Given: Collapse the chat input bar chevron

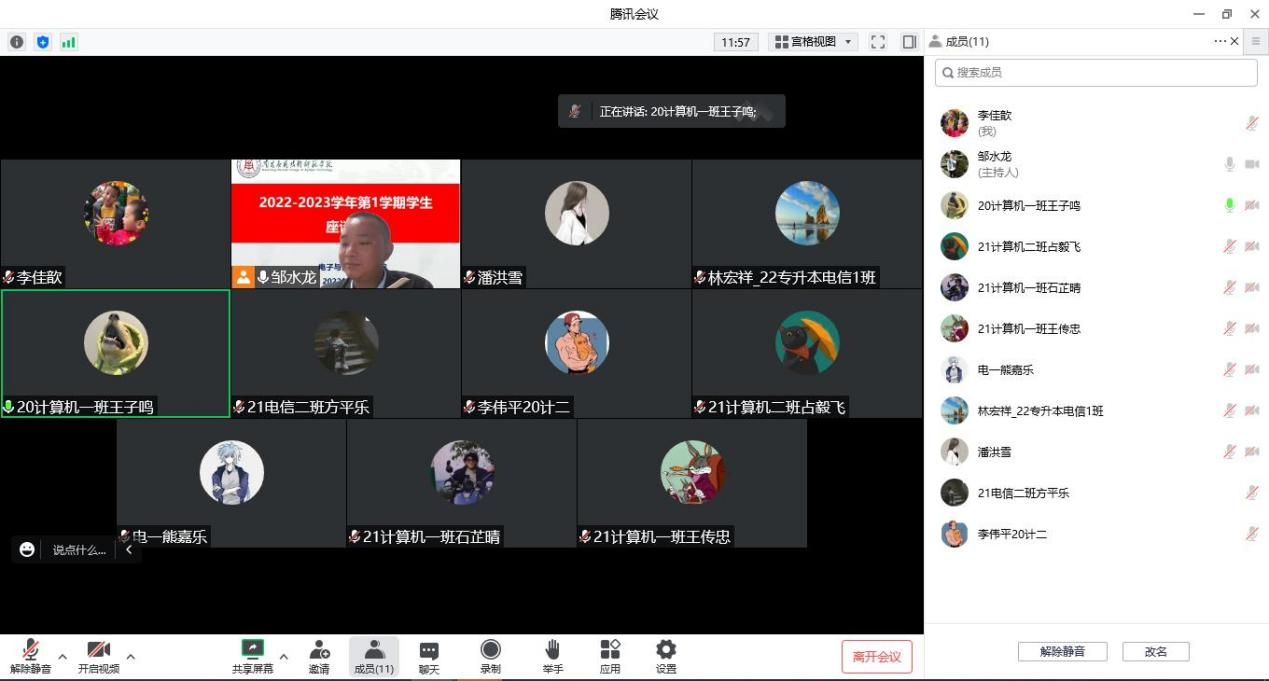Looking at the screenshot, I should point(129,550).
